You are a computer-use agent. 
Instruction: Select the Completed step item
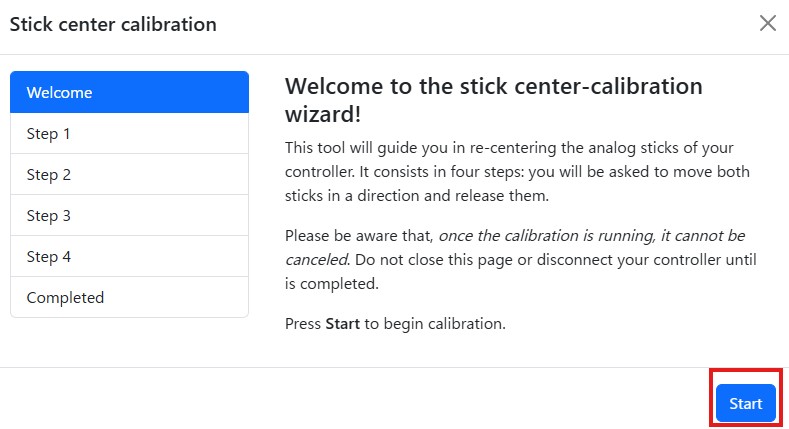[129, 297]
